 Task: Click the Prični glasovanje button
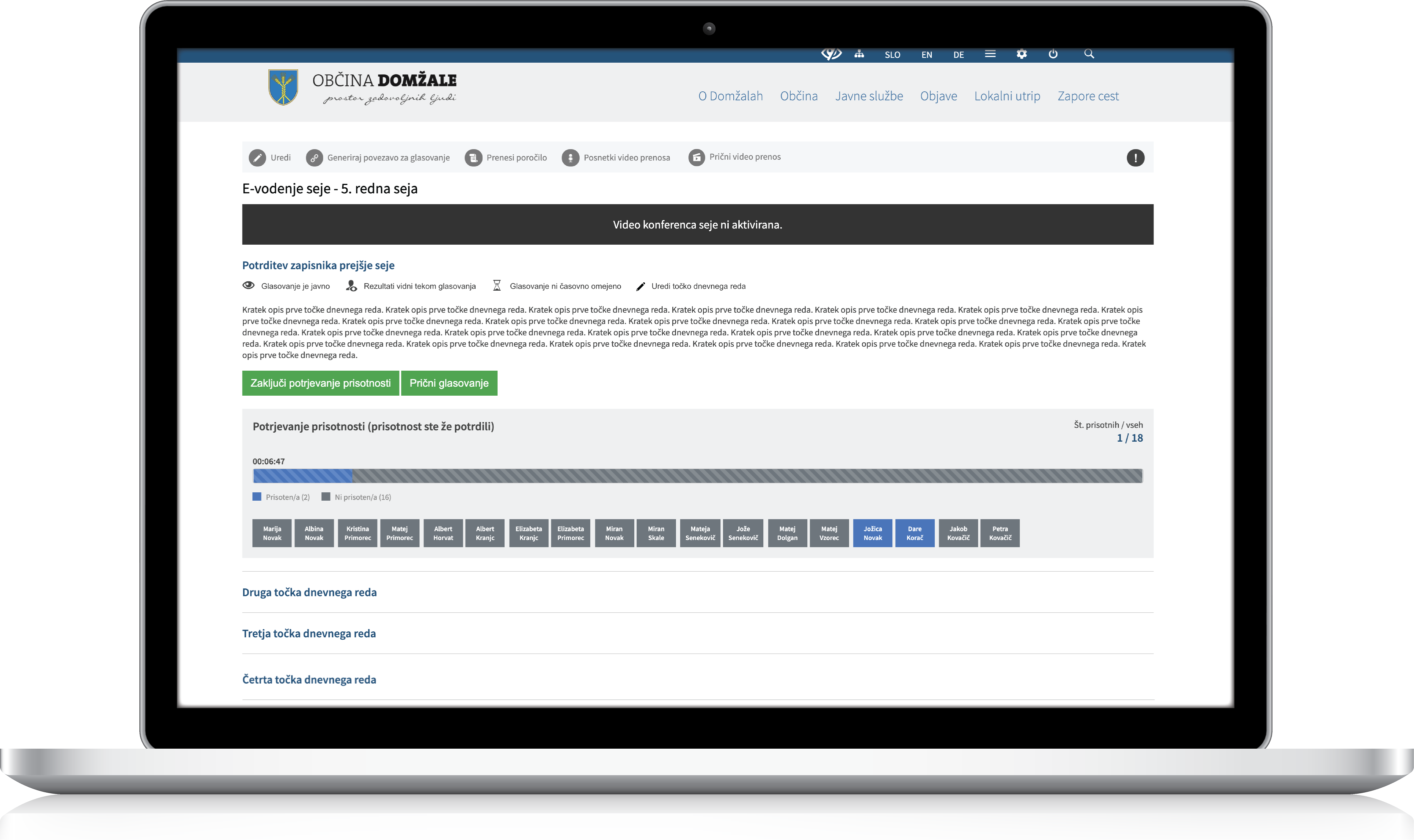tap(449, 383)
